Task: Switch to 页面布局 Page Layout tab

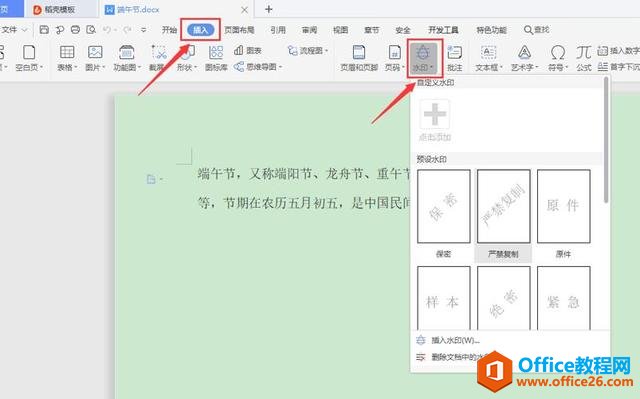Action: point(239,30)
